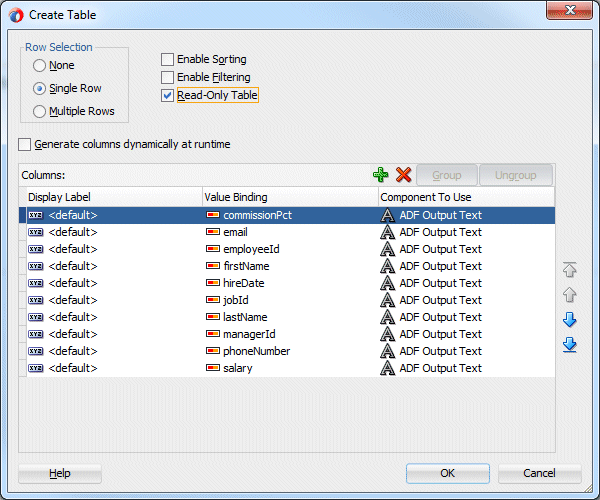
Task: Click the <default> label in firstName row
Action: click(x=73, y=265)
